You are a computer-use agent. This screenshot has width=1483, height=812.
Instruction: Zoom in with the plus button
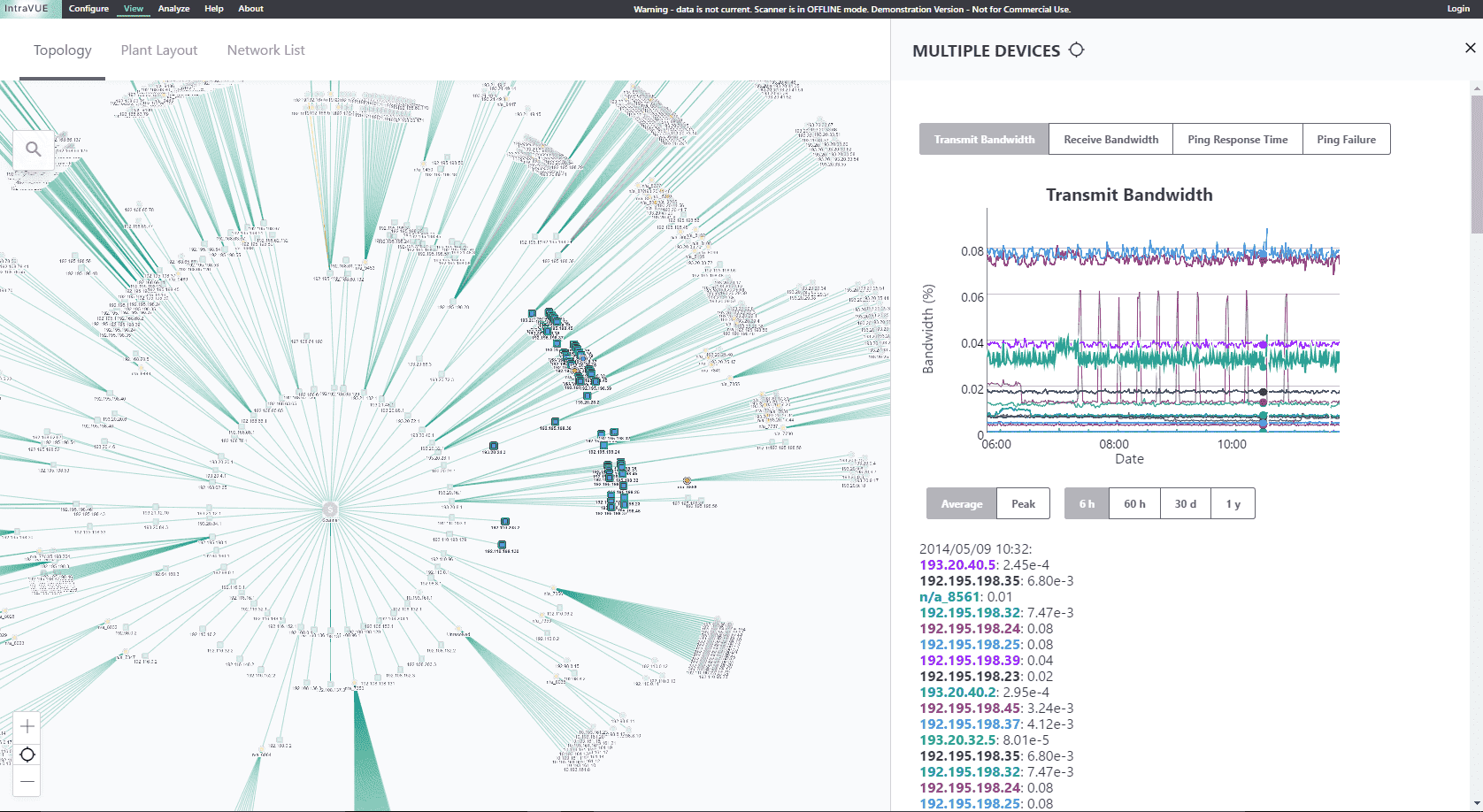(x=27, y=726)
